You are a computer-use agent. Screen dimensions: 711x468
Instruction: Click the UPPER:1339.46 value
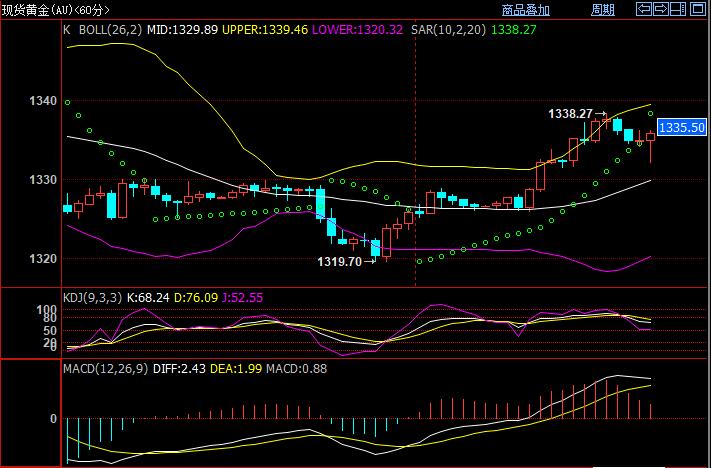click(x=265, y=30)
